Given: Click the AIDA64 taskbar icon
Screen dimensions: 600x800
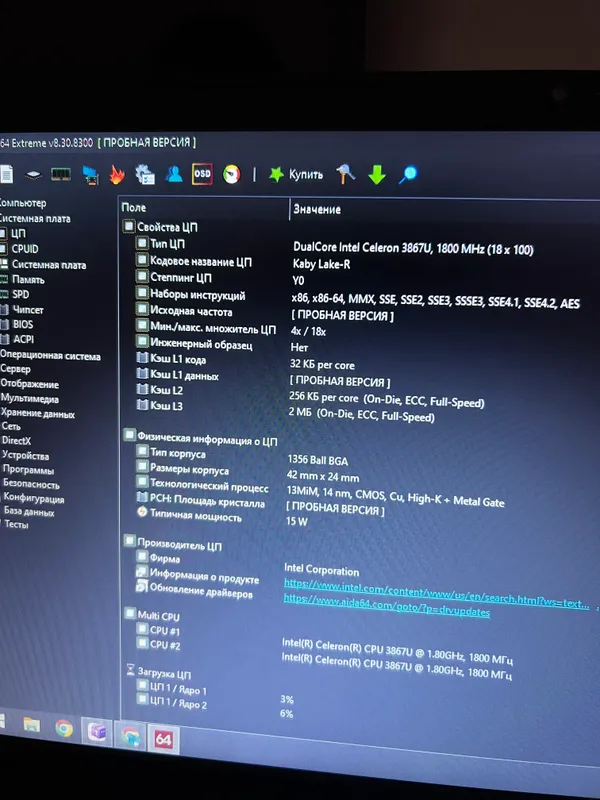Looking at the screenshot, I should pyautogui.click(x=163, y=739).
